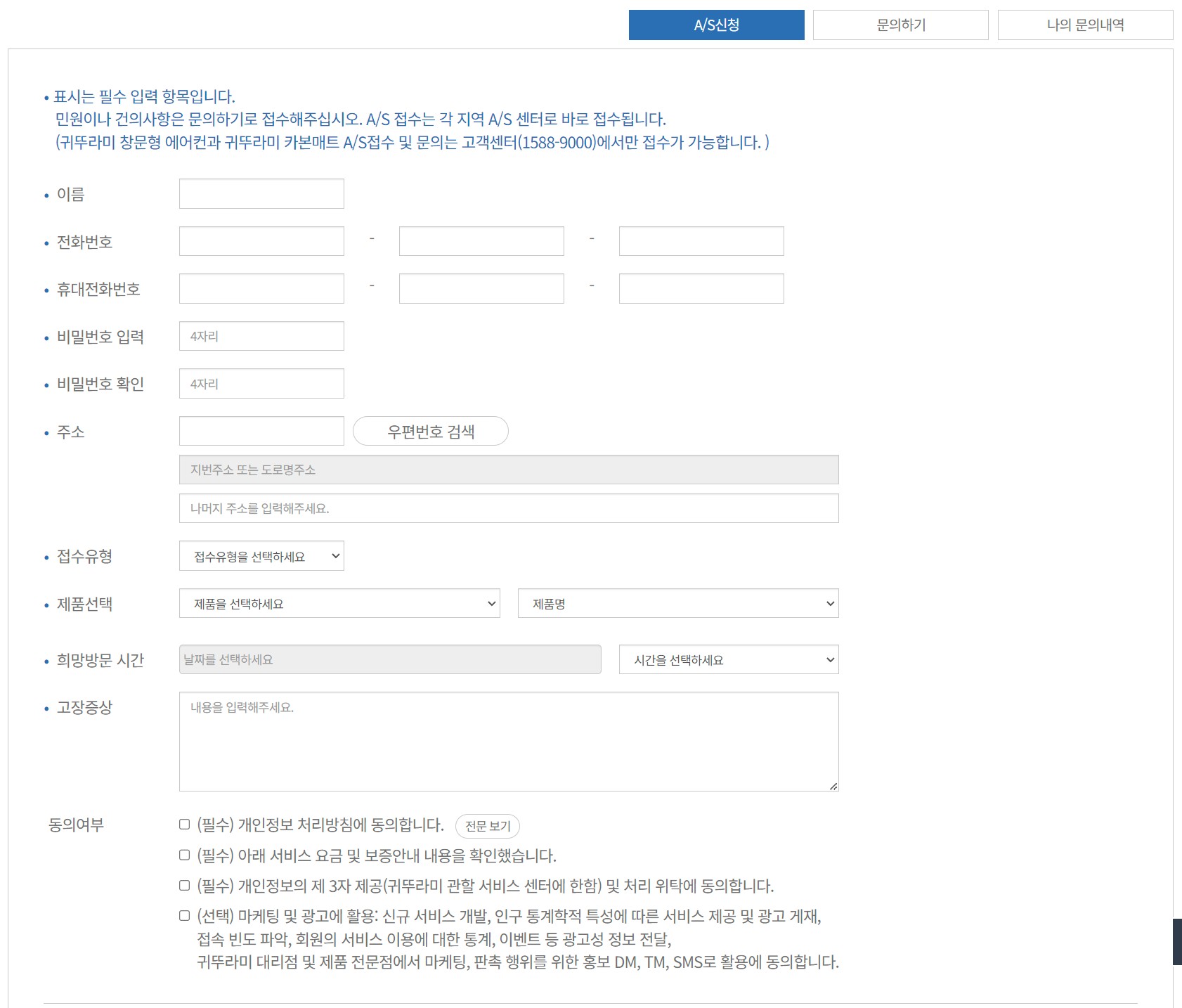Click the first 전화번호 input box
The width and height of the screenshot is (1182, 1008).
tap(261, 240)
